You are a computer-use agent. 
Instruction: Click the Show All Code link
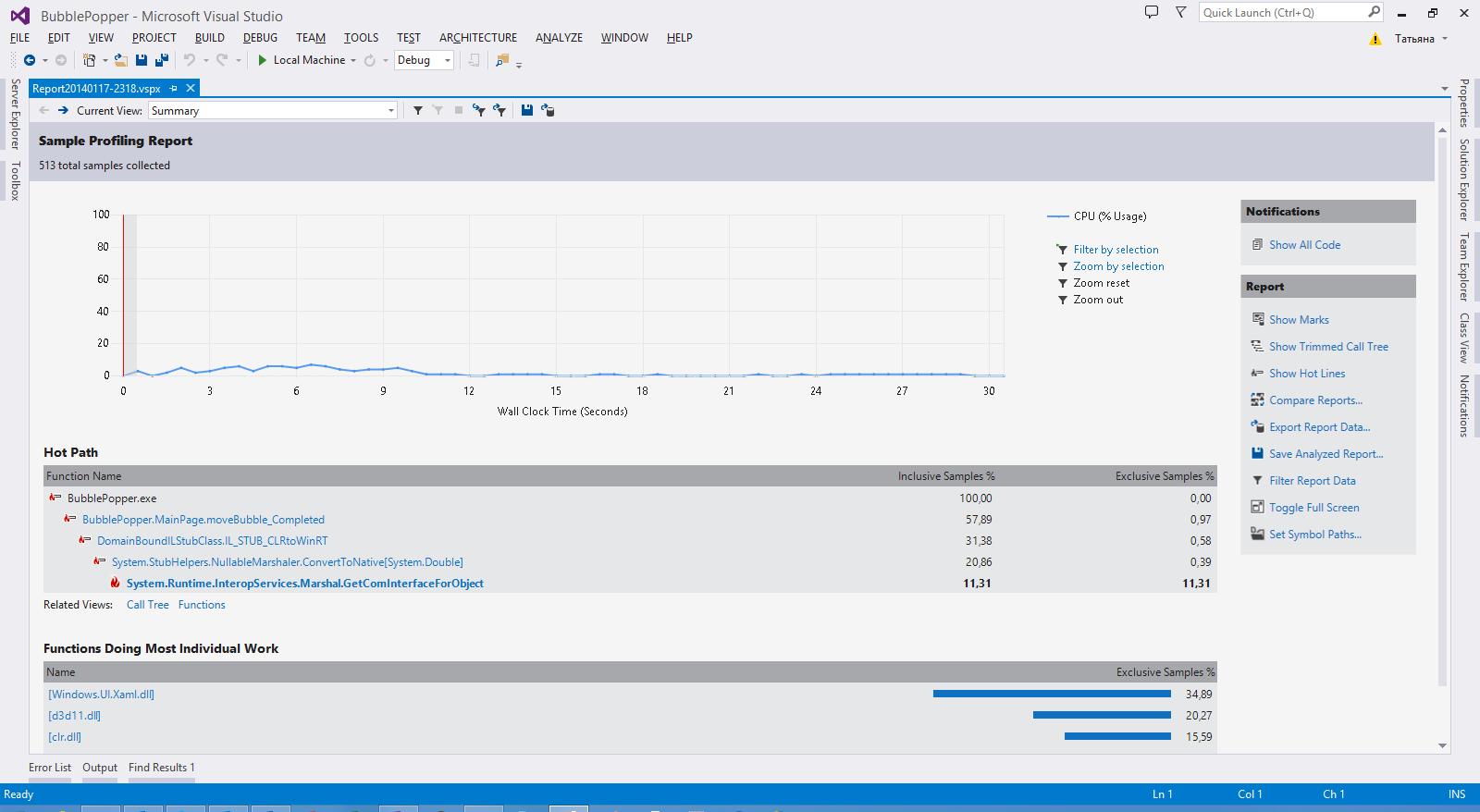click(1304, 245)
